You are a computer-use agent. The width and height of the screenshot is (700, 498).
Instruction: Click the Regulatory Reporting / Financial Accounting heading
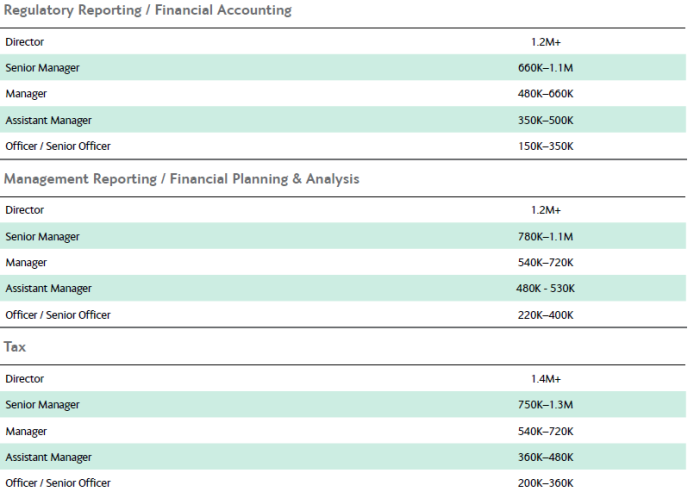coord(148,10)
